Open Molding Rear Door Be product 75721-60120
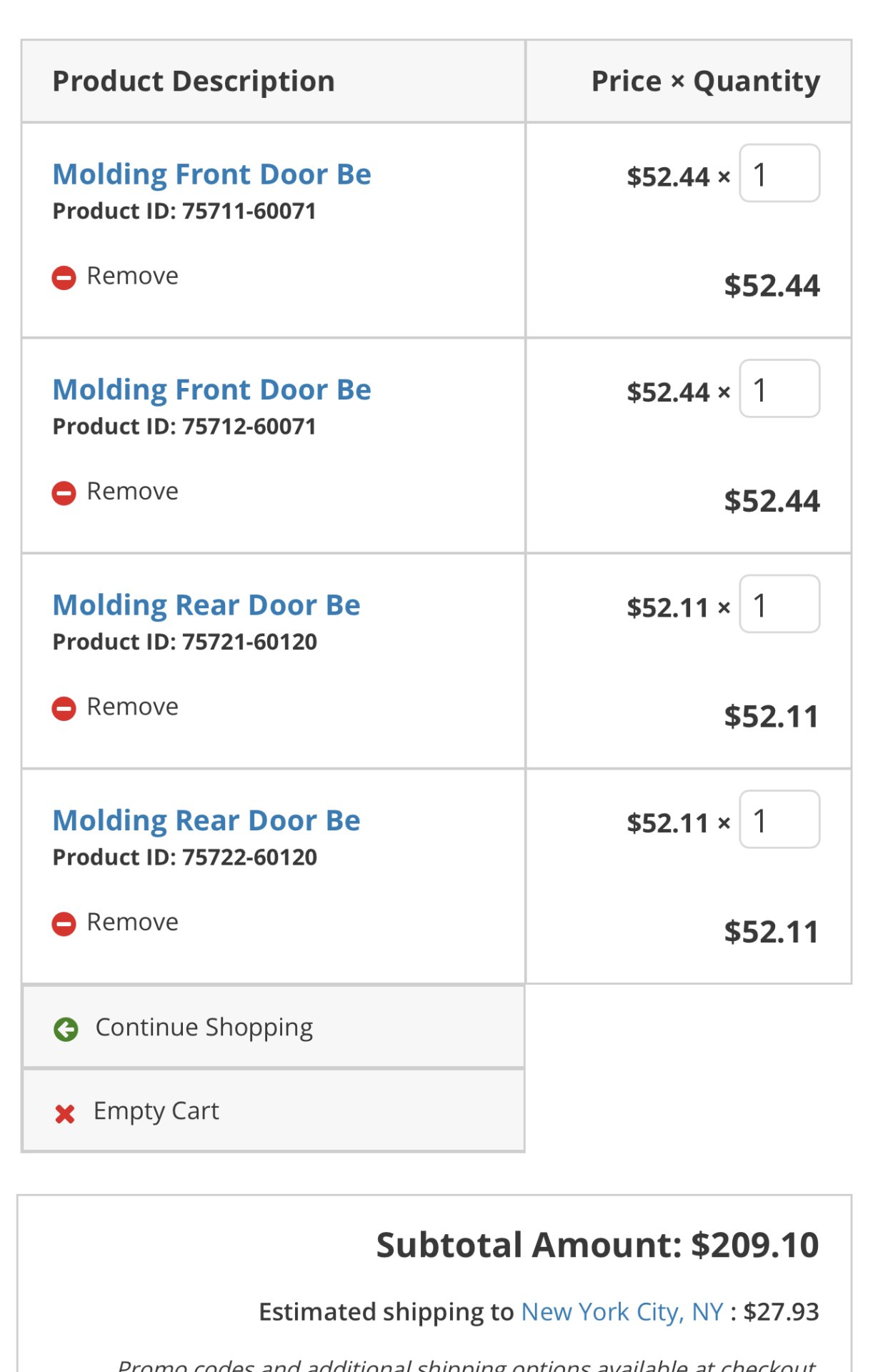 pos(206,605)
